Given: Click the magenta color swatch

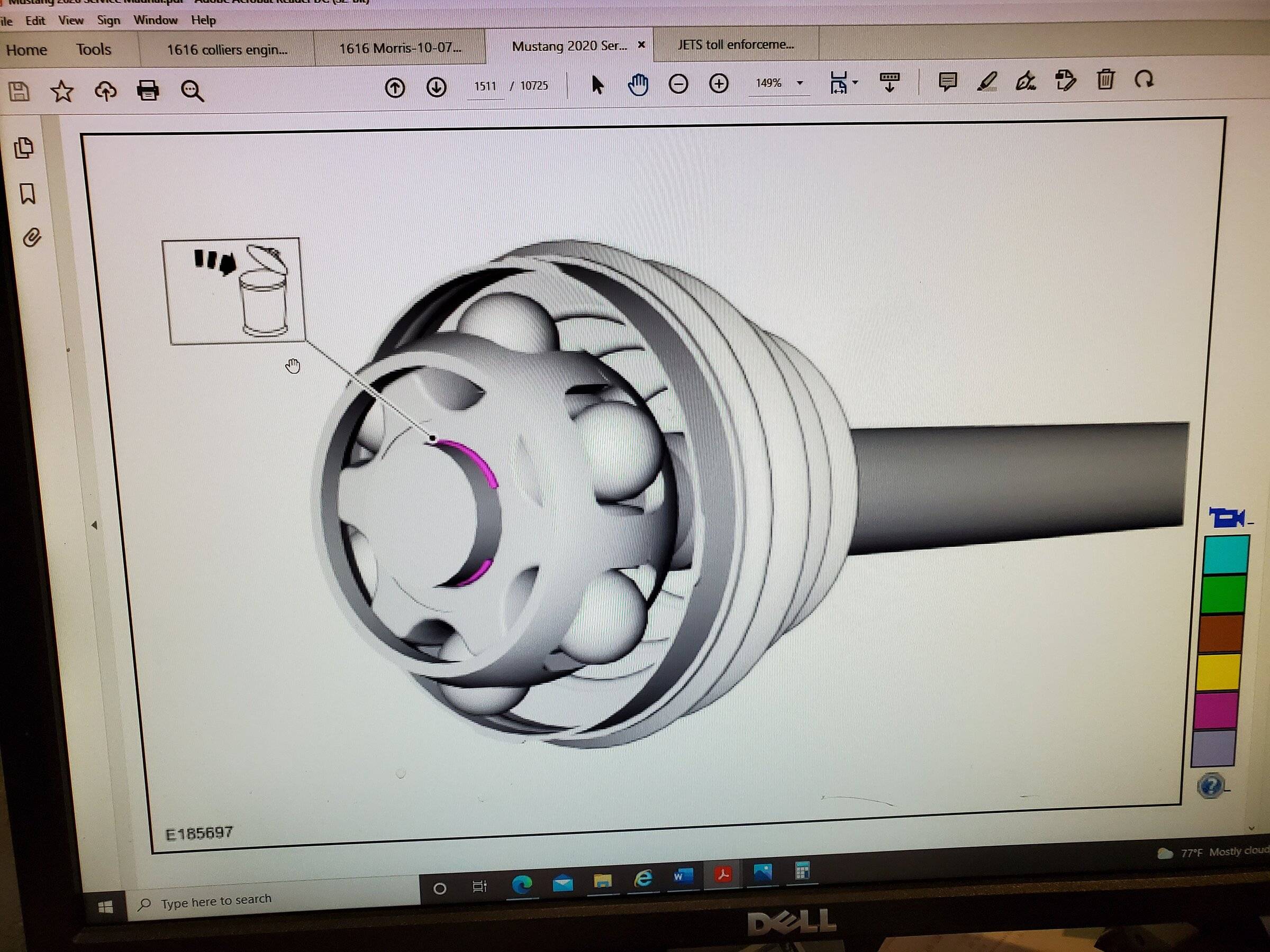Looking at the screenshot, I should [1215, 709].
